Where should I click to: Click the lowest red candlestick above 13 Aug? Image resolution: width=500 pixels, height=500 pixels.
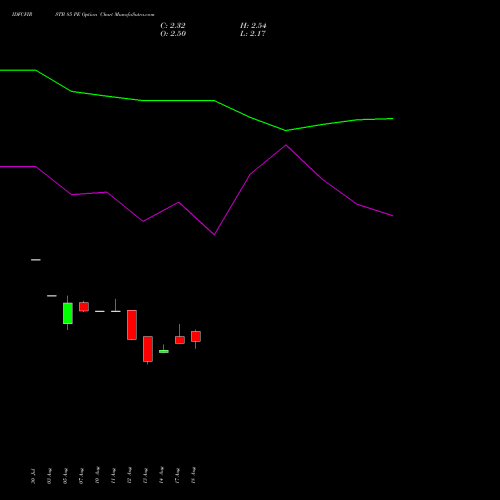point(148,349)
